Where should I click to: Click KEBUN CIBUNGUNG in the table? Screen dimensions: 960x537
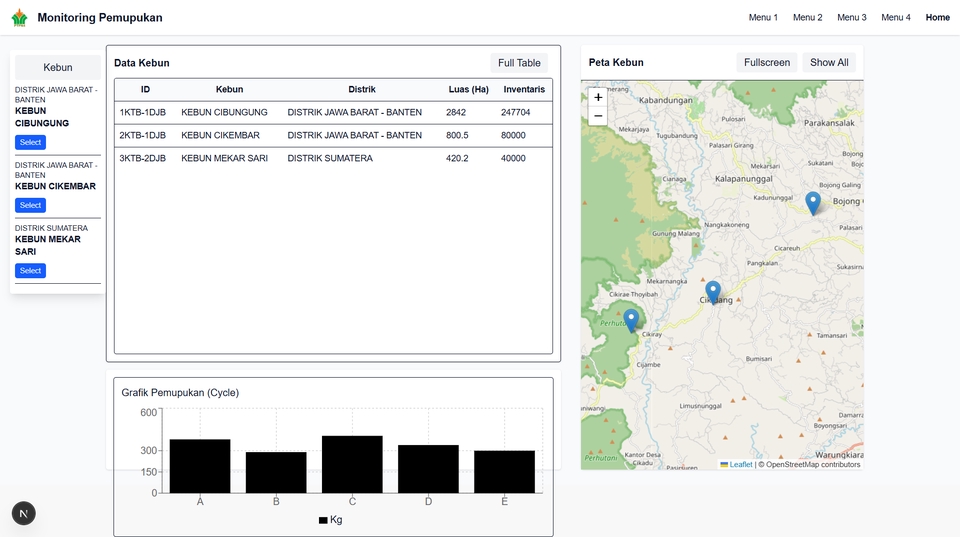(224, 113)
